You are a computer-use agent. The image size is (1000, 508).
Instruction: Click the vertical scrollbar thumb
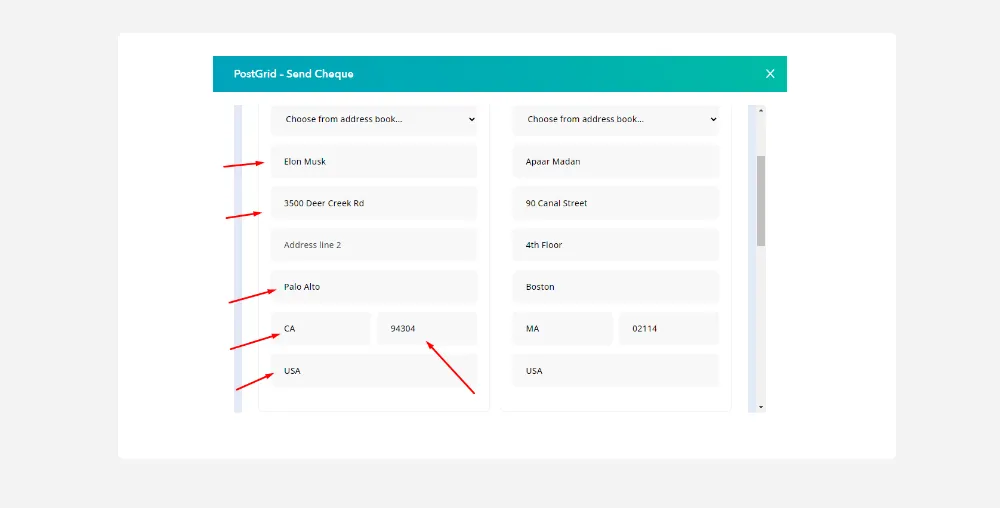[x=761, y=200]
